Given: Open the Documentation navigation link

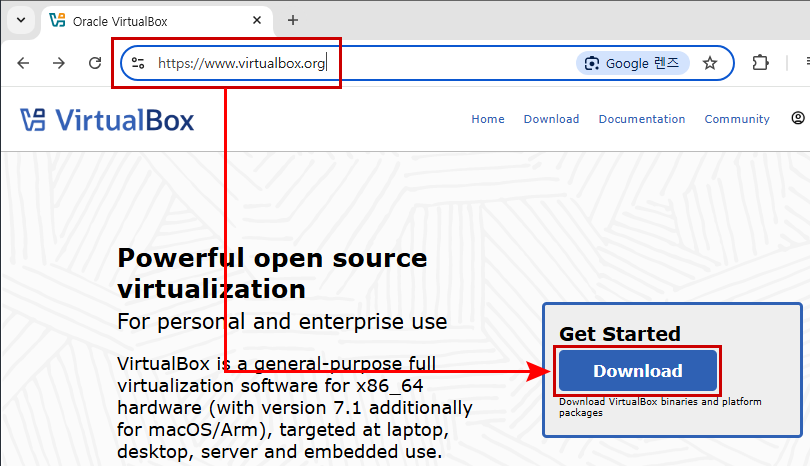Looking at the screenshot, I should point(642,119).
